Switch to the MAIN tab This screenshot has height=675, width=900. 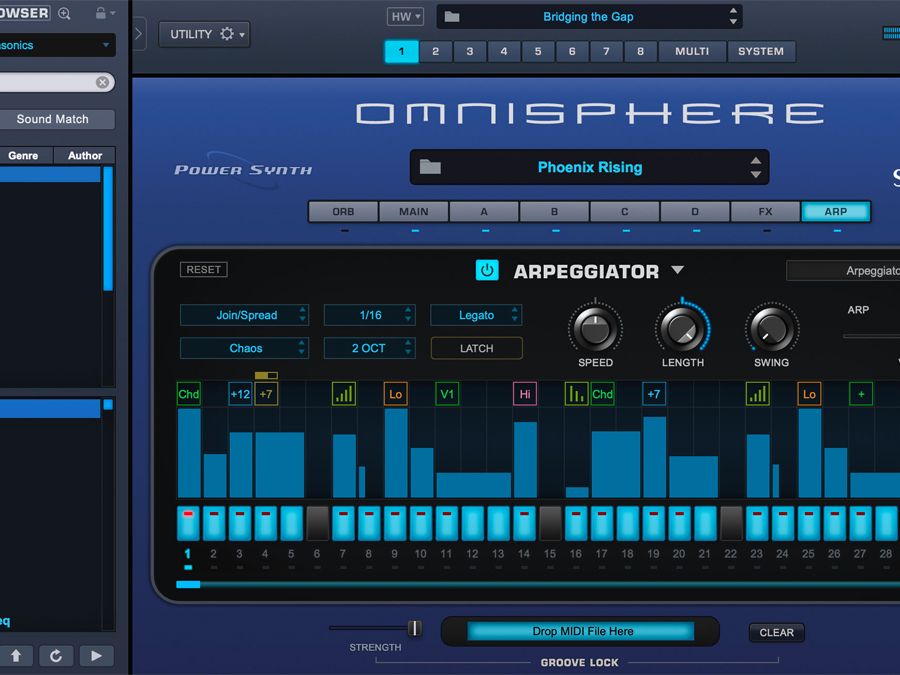click(414, 211)
